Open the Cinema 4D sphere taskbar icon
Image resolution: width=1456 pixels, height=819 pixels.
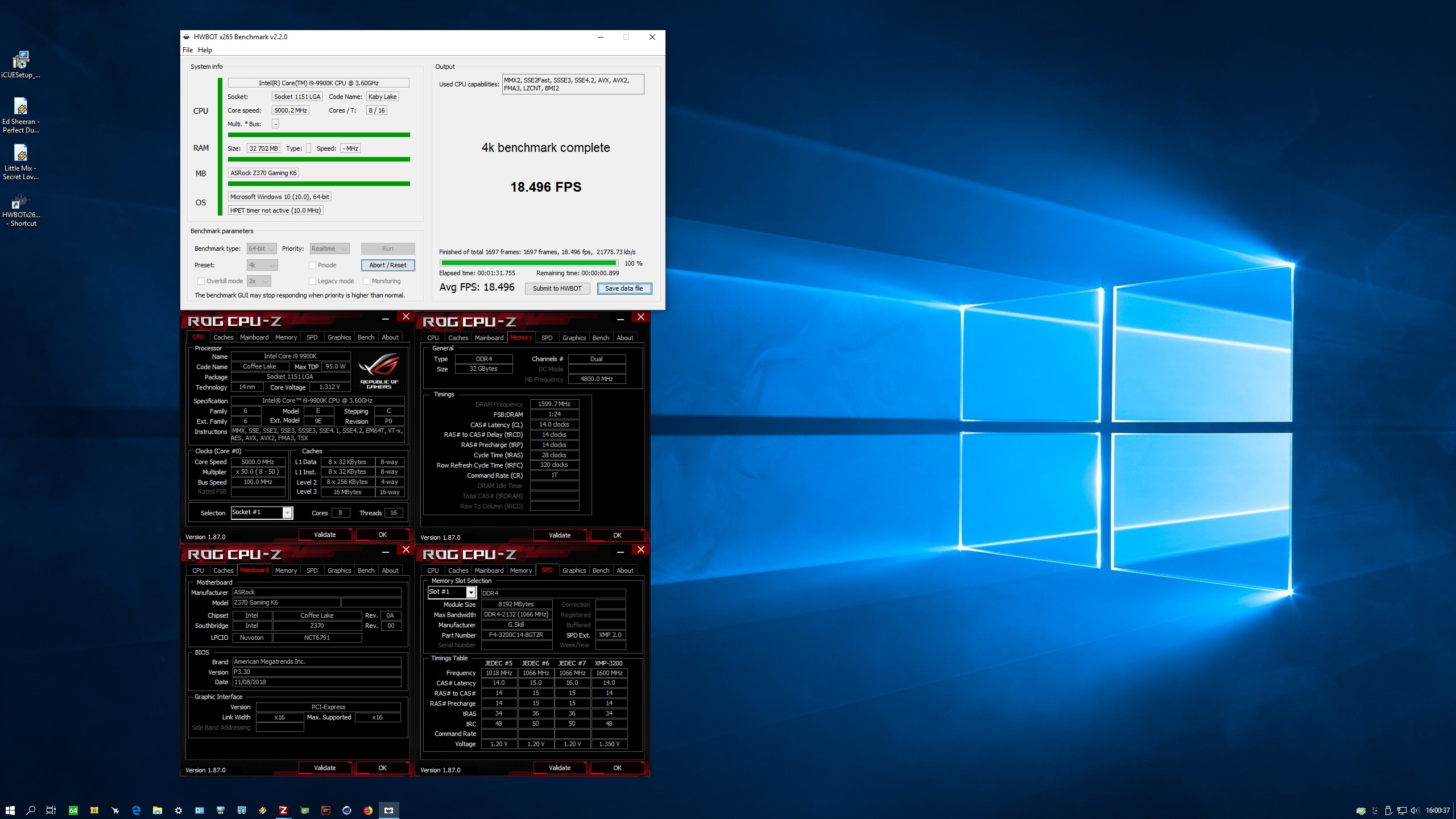pos(347,810)
